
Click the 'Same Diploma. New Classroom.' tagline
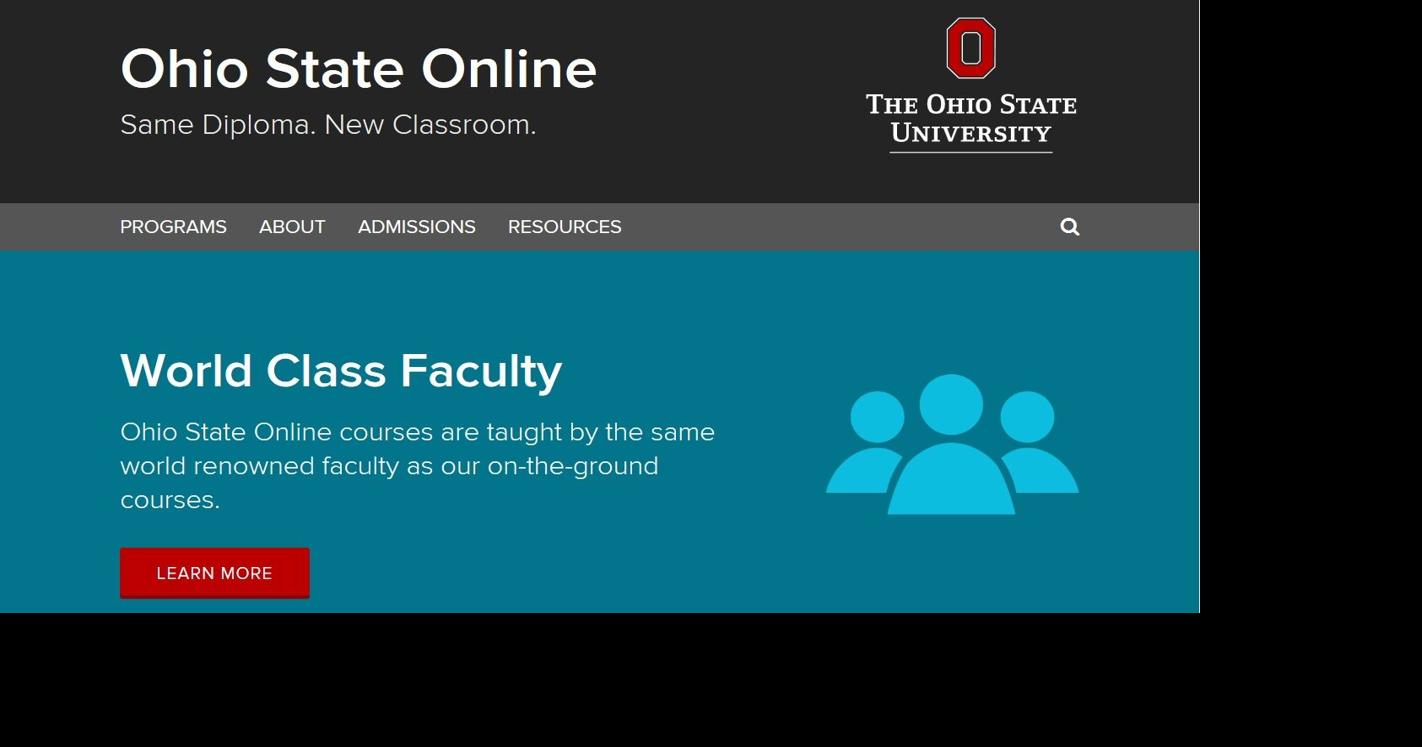pyautogui.click(x=328, y=125)
